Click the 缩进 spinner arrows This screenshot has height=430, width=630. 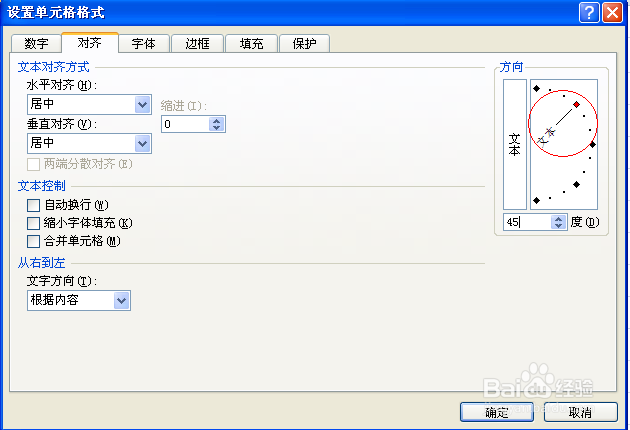click(x=217, y=124)
